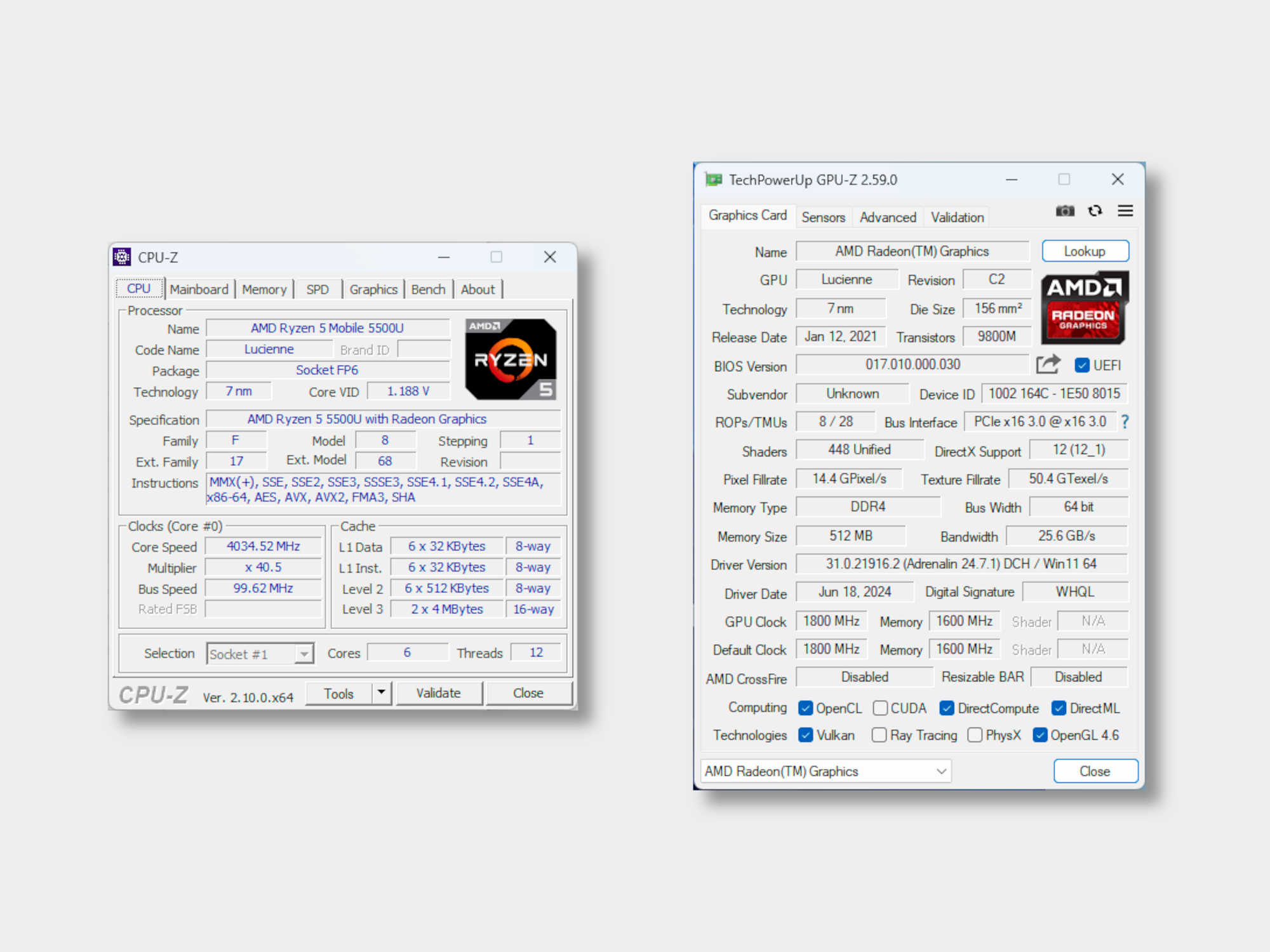Click the Level 3 cache size field

[x=447, y=609]
